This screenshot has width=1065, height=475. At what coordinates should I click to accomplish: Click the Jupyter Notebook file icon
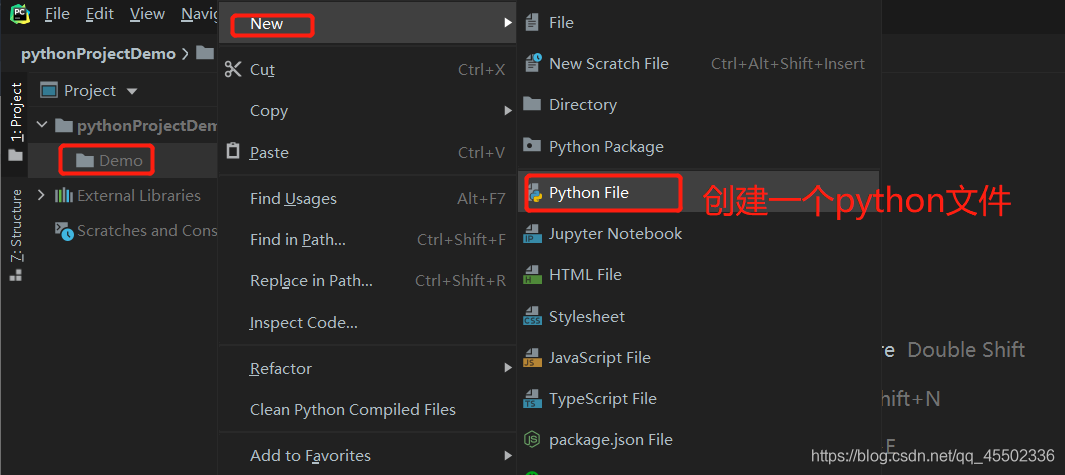pos(532,234)
